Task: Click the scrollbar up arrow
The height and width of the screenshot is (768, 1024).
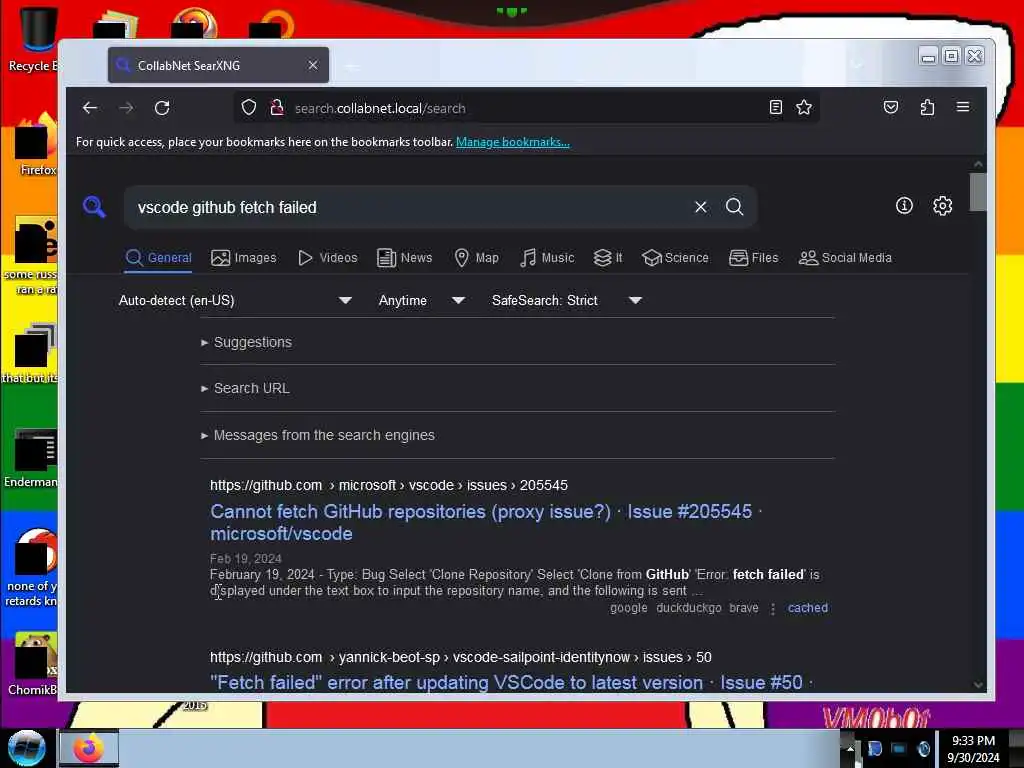Action: coord(978,164)
